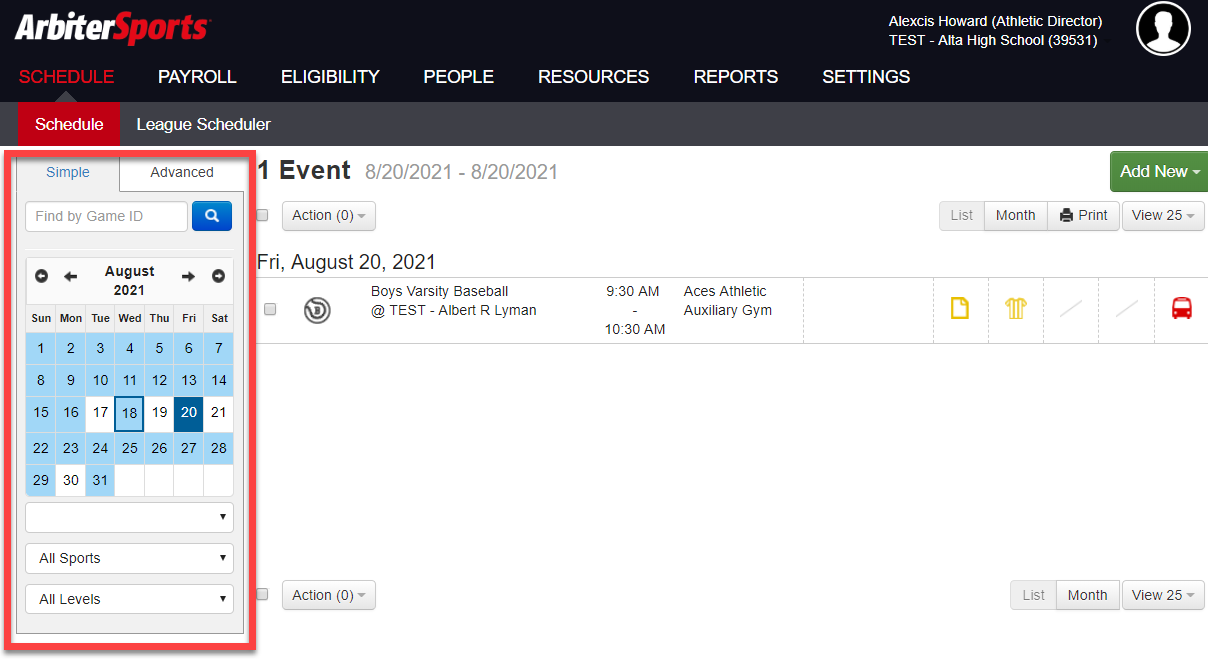Select August 31 in the calendar
Image resolution: width=1208 pixels, height=659 pixels.
click(100, 480)
